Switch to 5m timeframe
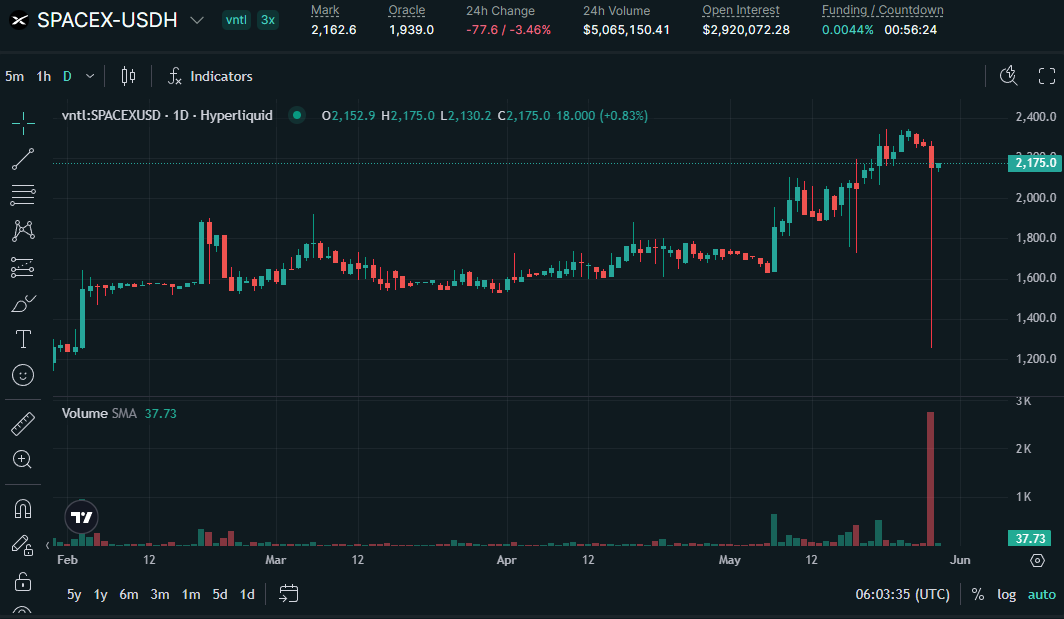This screenshot has width=1064, height=619. [x=14, y=76]
